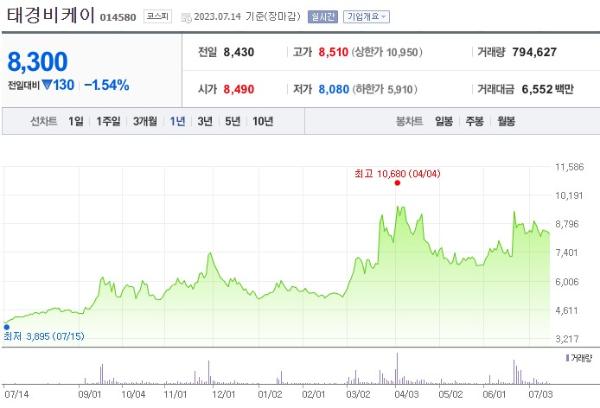Click the 실시간 button
The image size is (600, 408).
pos(323,17)
